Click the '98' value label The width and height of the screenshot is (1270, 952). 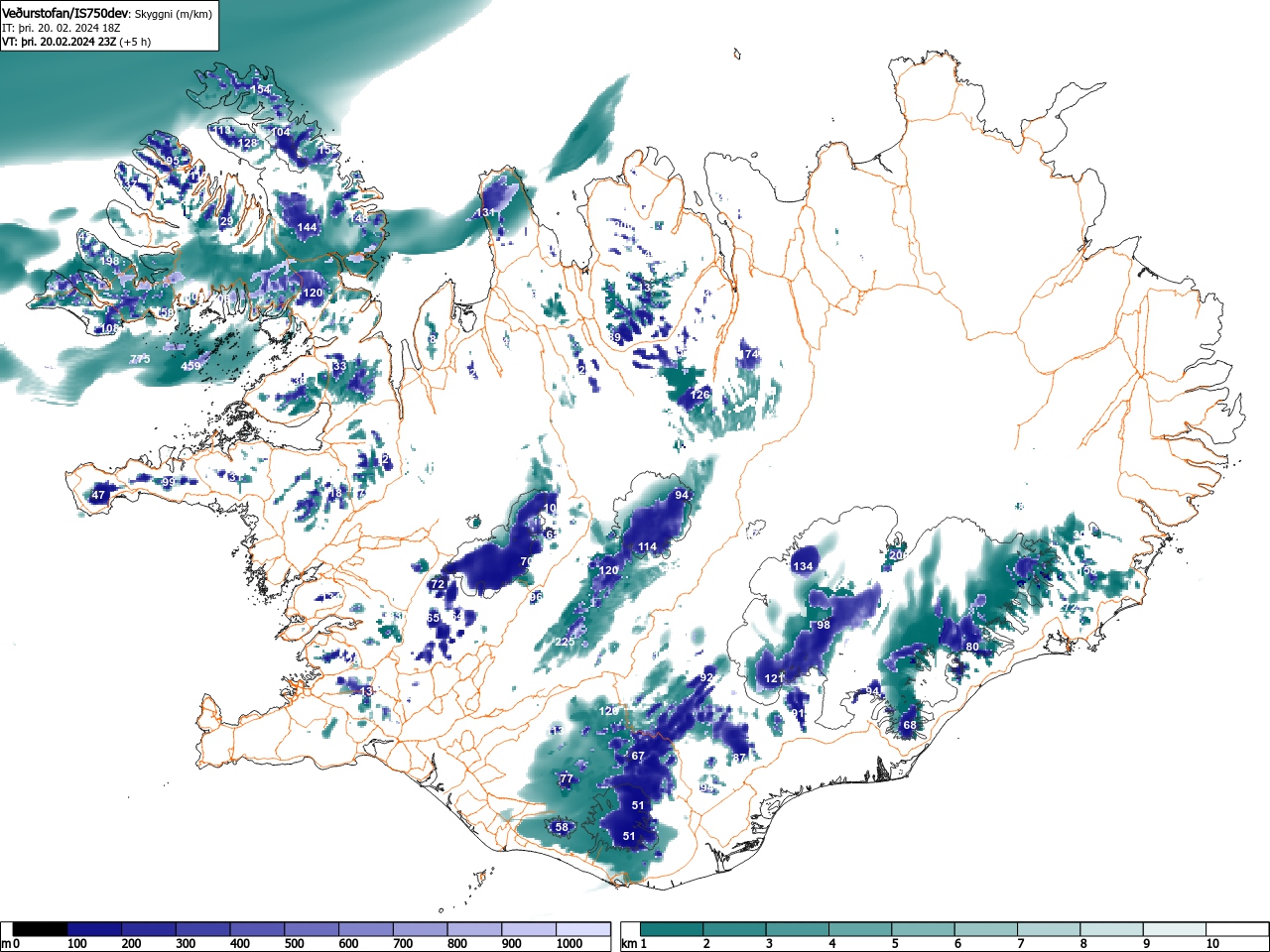(823, 625)
